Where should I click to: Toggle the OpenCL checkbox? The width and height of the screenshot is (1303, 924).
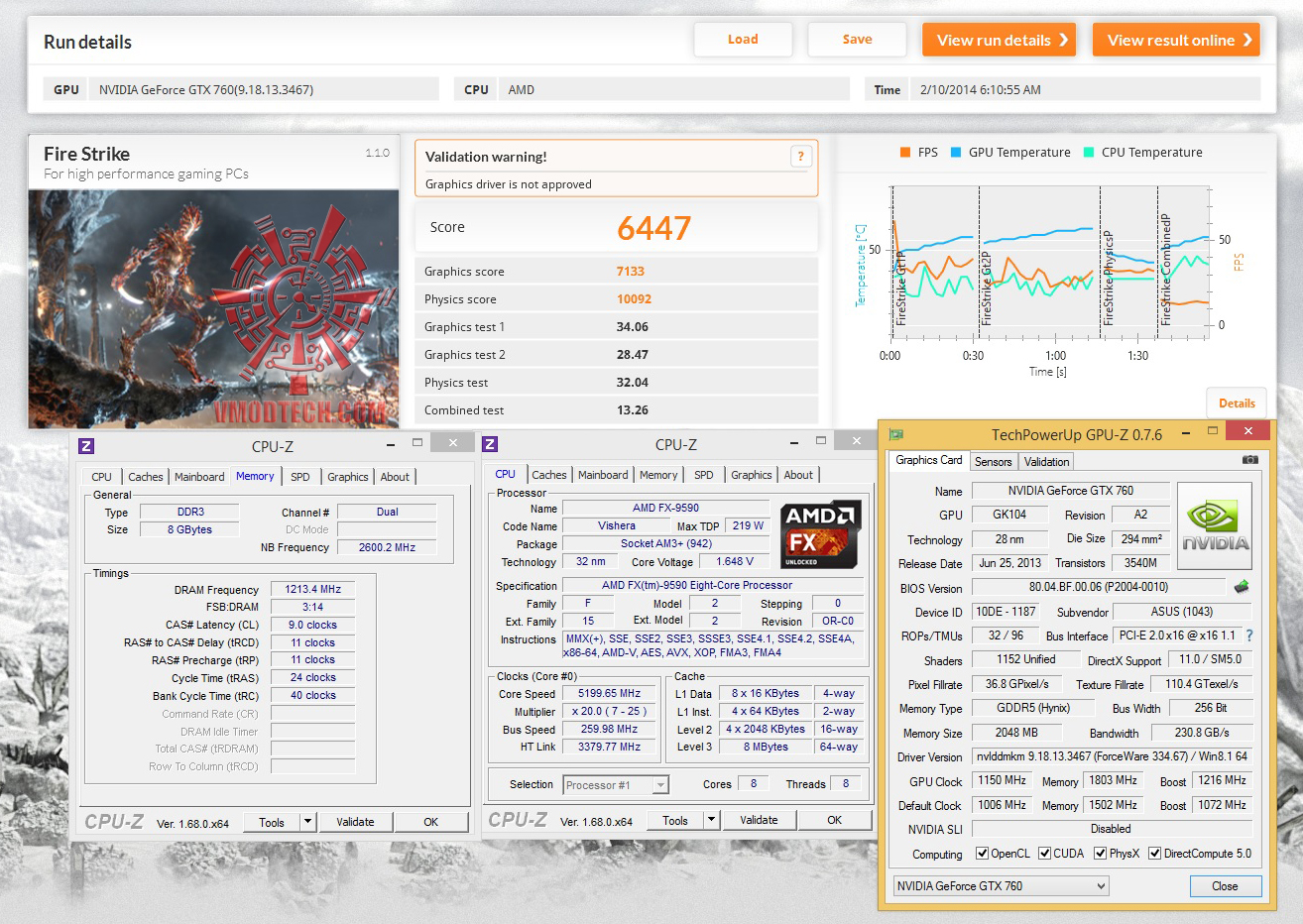(982, 854)
